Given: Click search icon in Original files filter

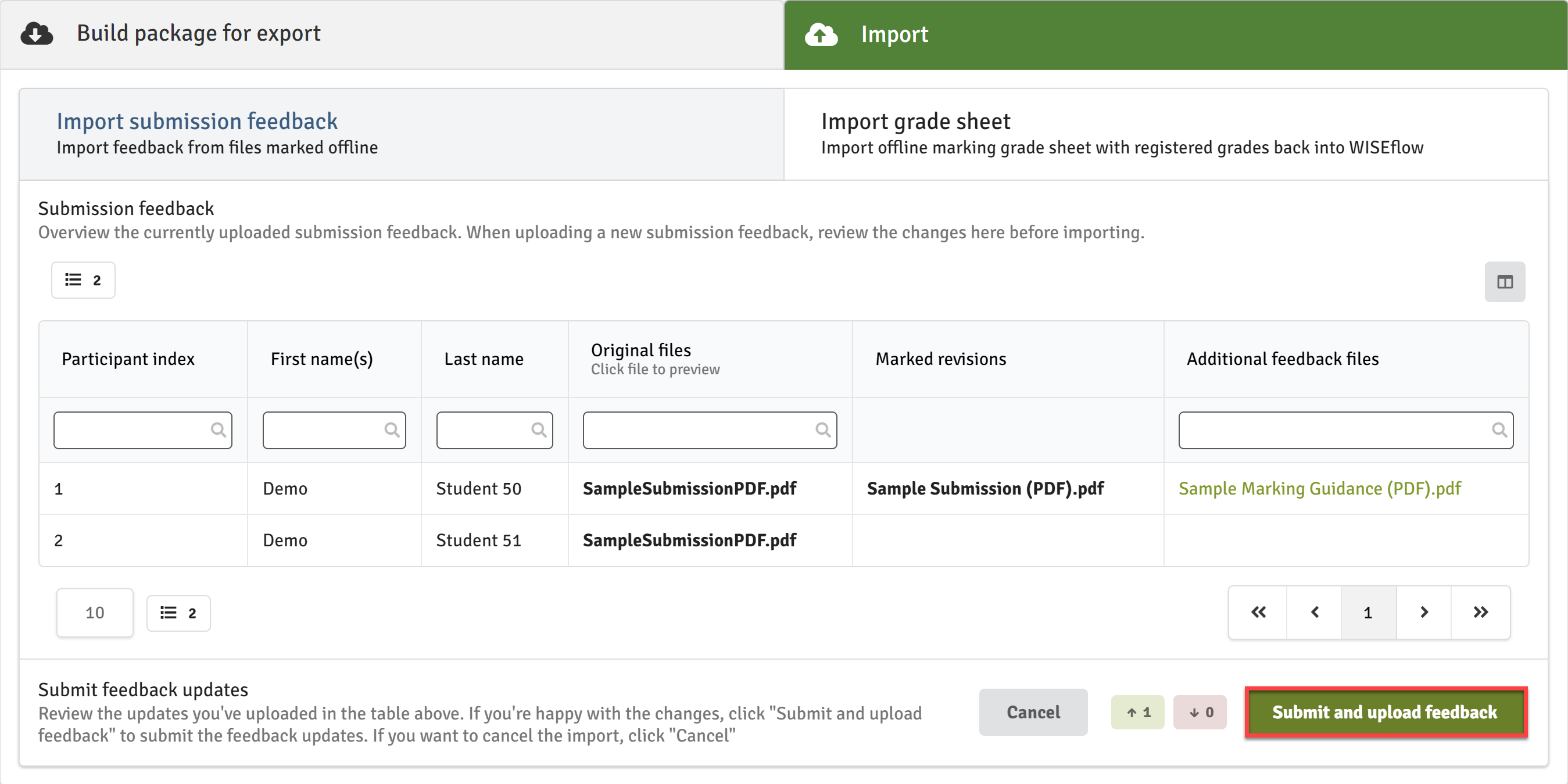Looking at the screenshot, I should (823, 430).
